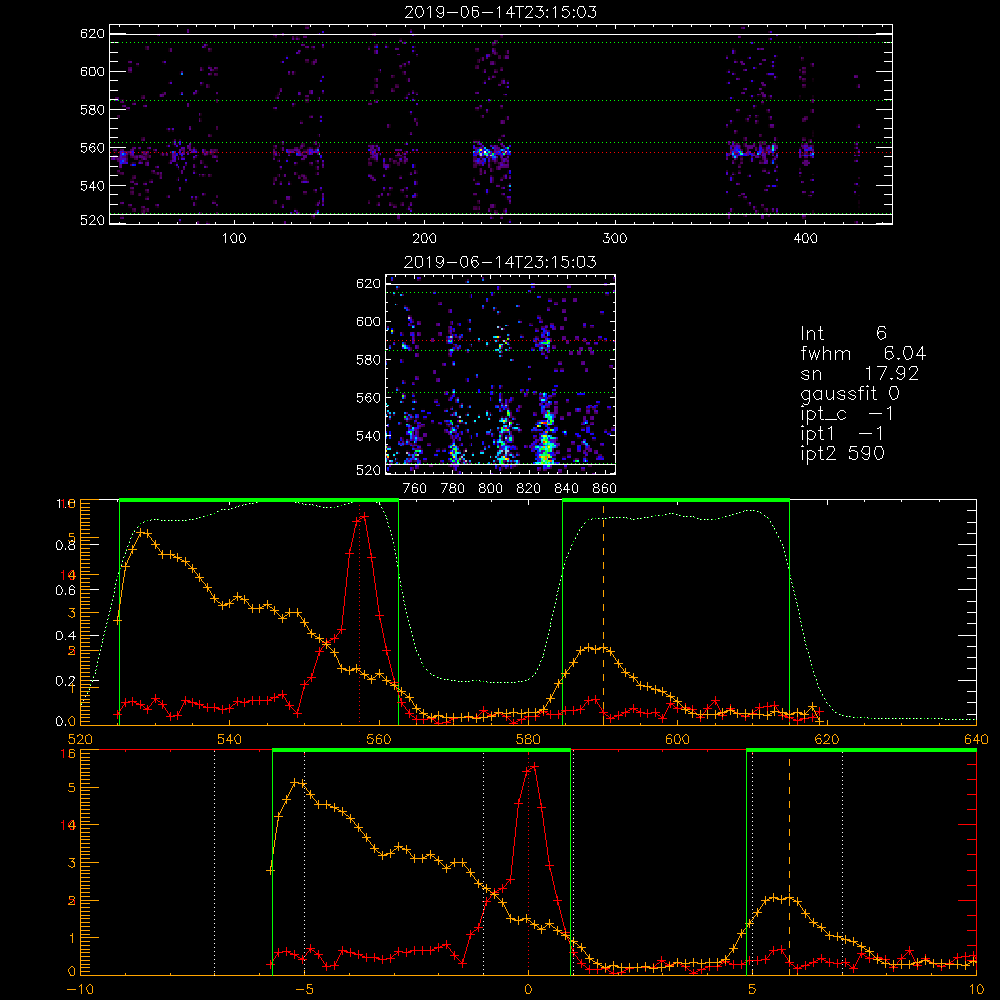This screenshot has height=1000, width=1000.
Task: Click the 400 tick label on the top panel x-axis
Action: click(x=805, y=239)
